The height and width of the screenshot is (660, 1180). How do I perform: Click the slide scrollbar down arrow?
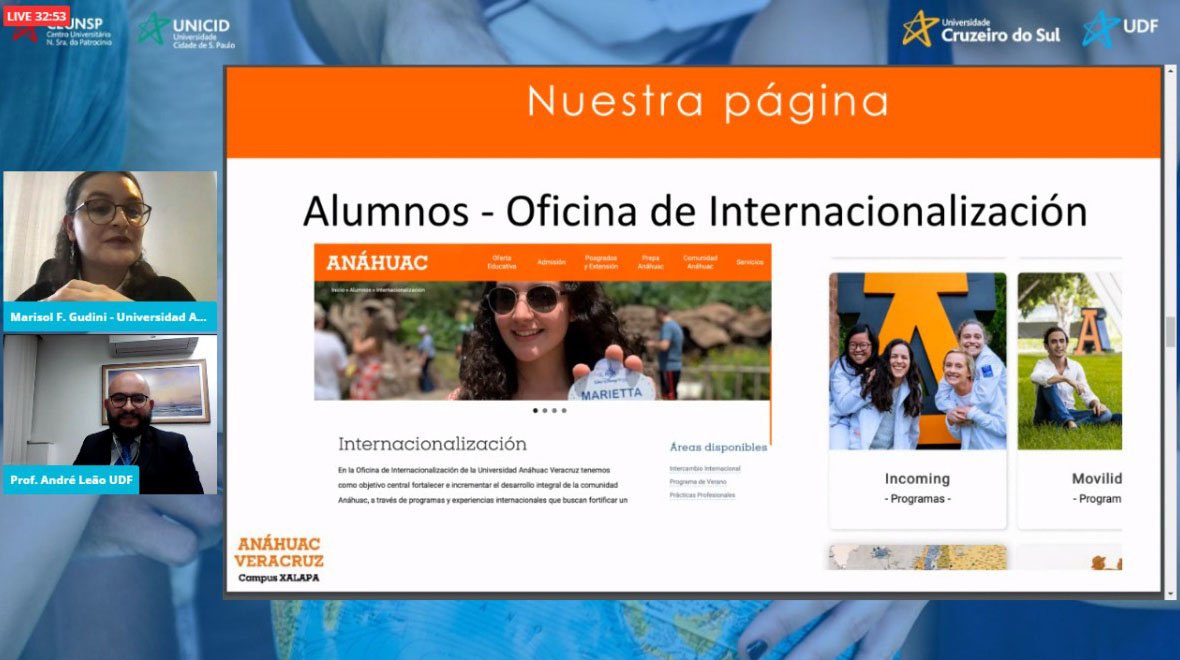tap(1170, 595)
